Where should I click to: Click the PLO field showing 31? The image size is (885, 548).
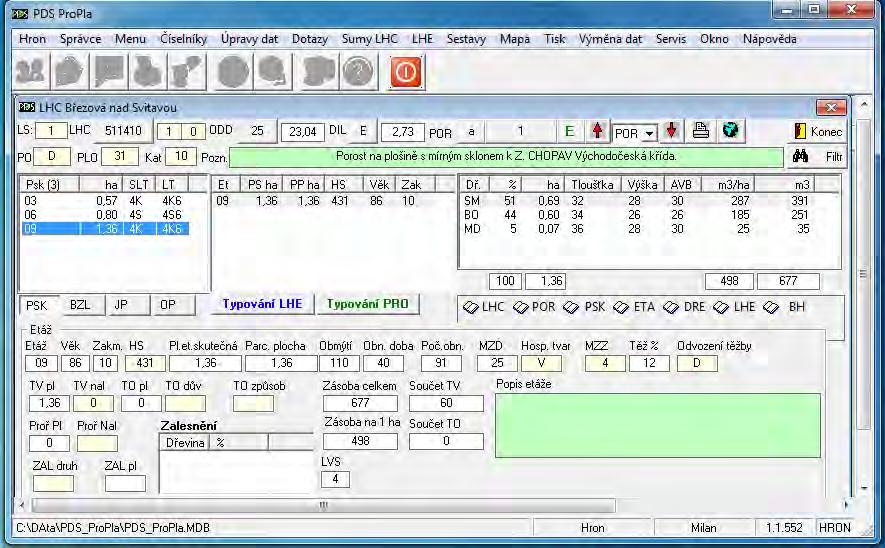click(120, 156)
